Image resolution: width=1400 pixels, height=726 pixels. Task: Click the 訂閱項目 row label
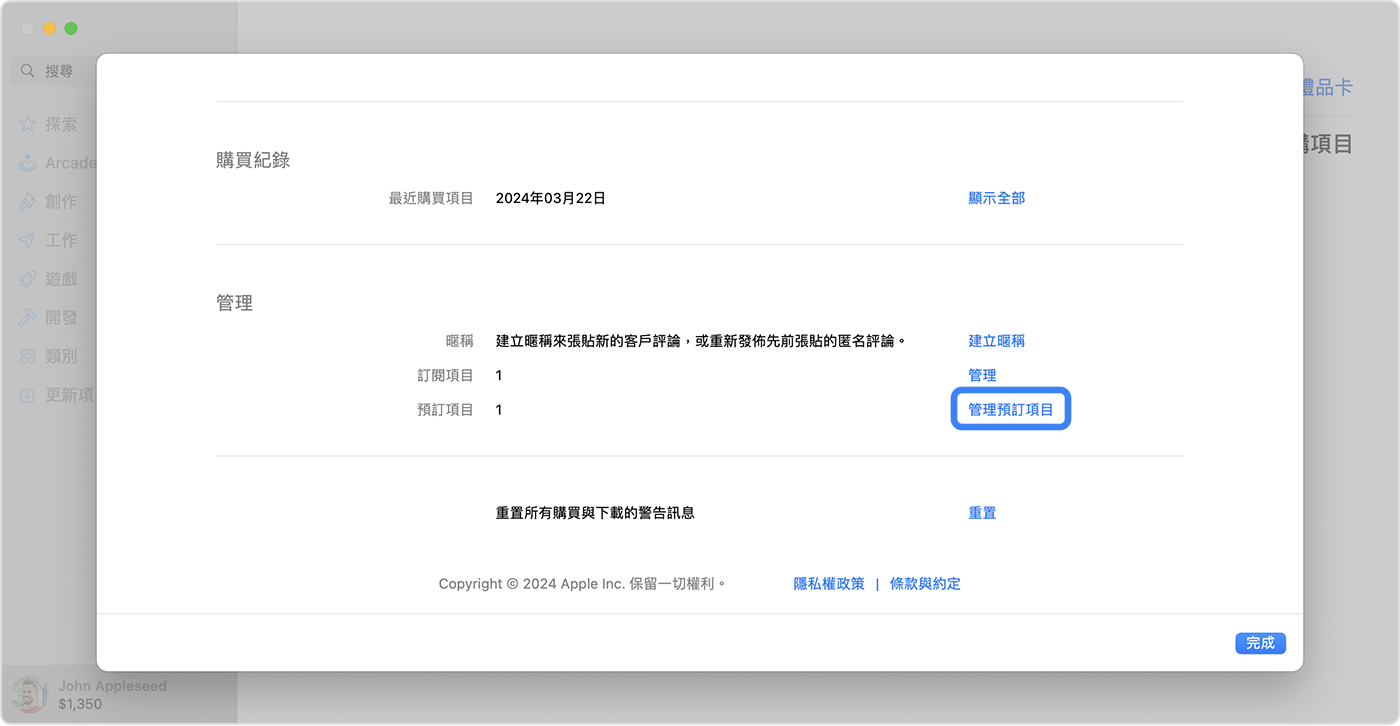[x=446, y=375]
